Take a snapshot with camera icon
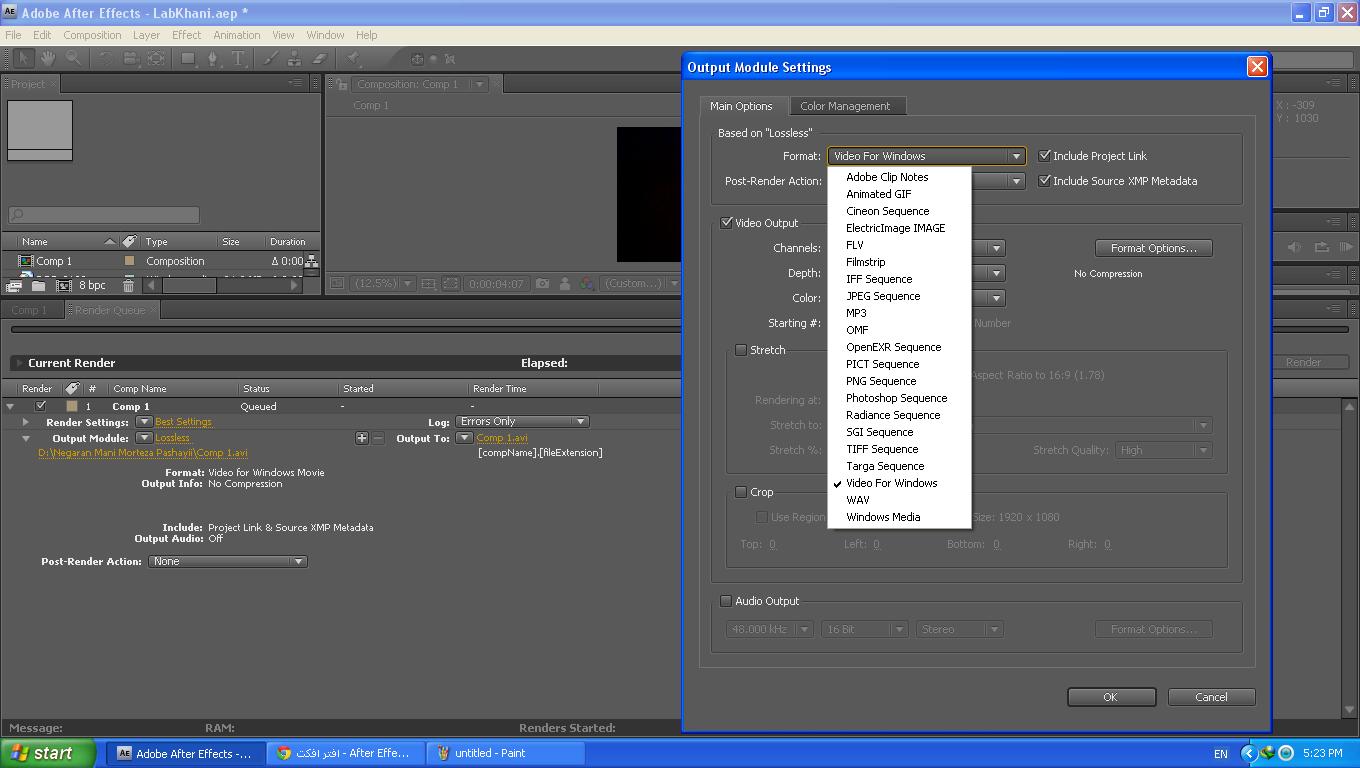1360x768 pixels. [542, 284]
